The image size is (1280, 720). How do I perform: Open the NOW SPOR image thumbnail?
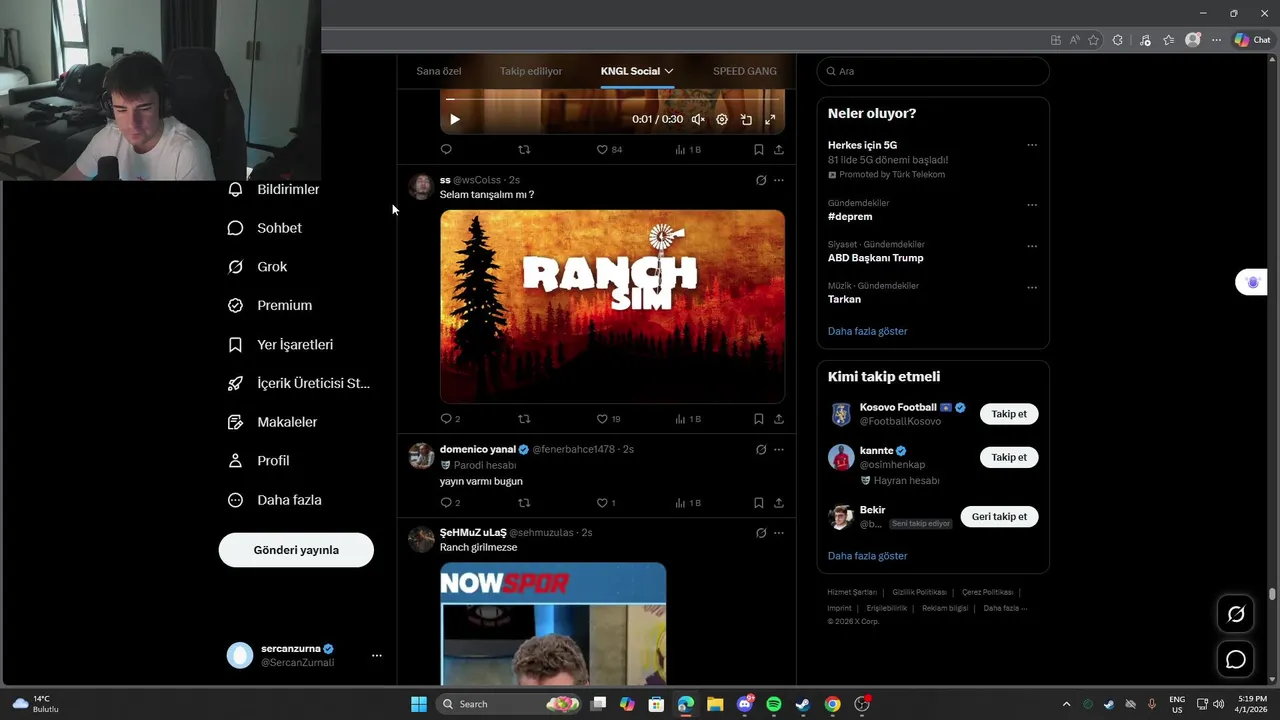point(553,623)
